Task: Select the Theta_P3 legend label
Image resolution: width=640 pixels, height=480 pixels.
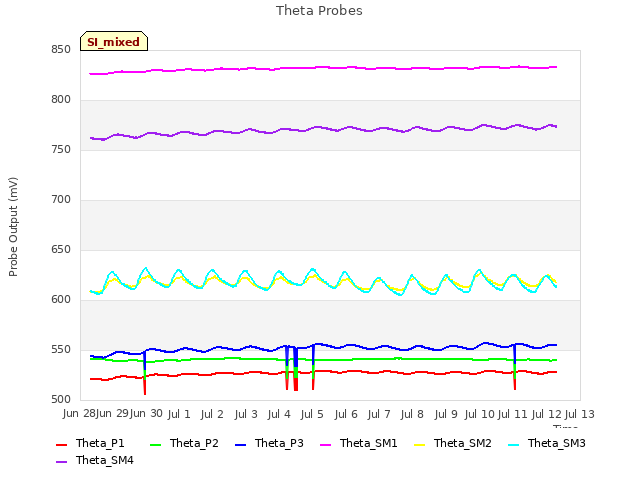Action: pos(279,443)
